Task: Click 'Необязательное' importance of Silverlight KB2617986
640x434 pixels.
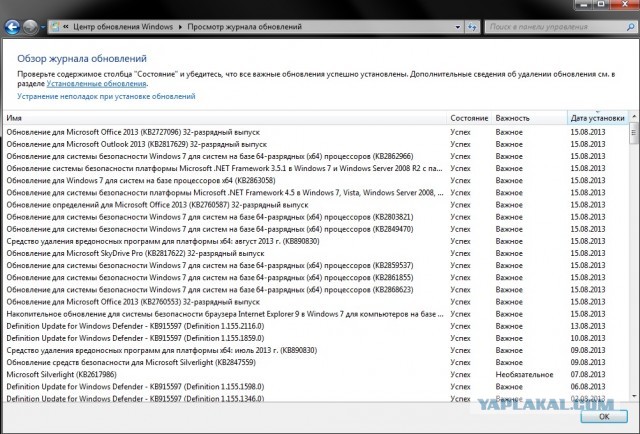Action: tap(524, 375)
